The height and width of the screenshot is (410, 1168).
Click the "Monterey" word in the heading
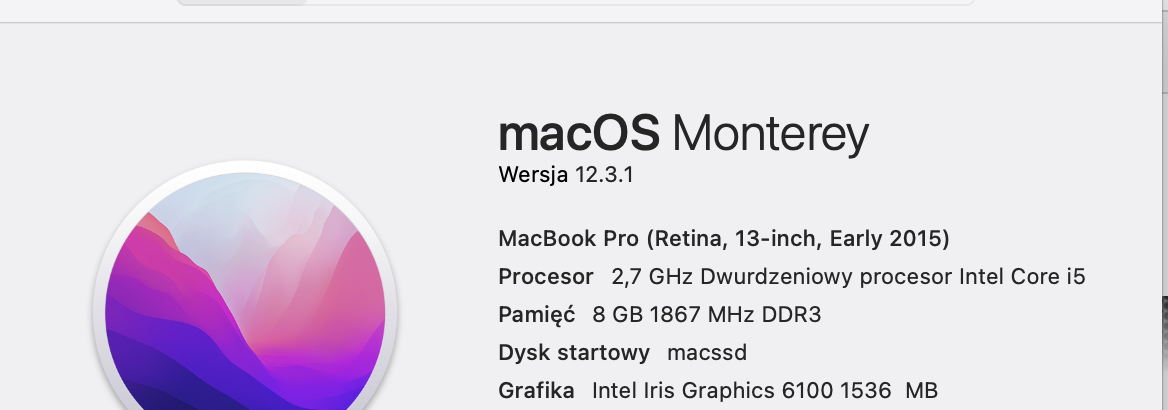pyautogui.click(x=771, y=135)
